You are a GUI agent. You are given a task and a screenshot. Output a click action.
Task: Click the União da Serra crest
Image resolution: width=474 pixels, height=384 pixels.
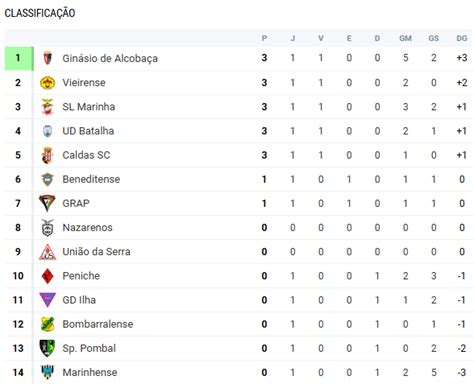[x=47, y=252]
